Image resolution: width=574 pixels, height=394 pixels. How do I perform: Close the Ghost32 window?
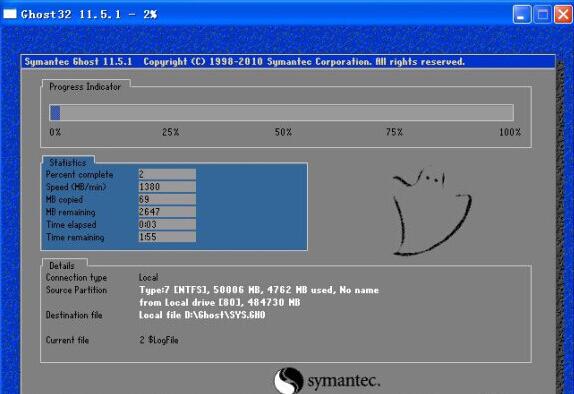click(x=563, y=15)
